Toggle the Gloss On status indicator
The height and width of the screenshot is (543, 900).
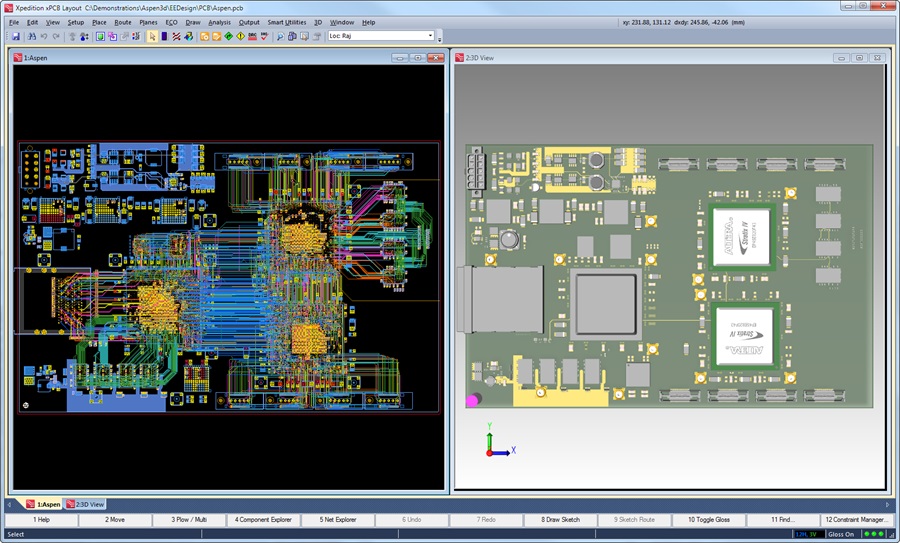click(x=841, y=534)
